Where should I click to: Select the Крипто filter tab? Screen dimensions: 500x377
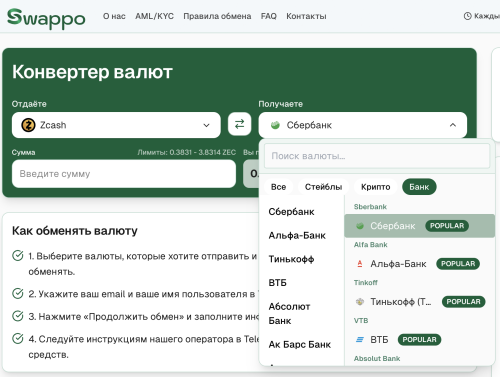pyautogui.click(x=375, y=187)
